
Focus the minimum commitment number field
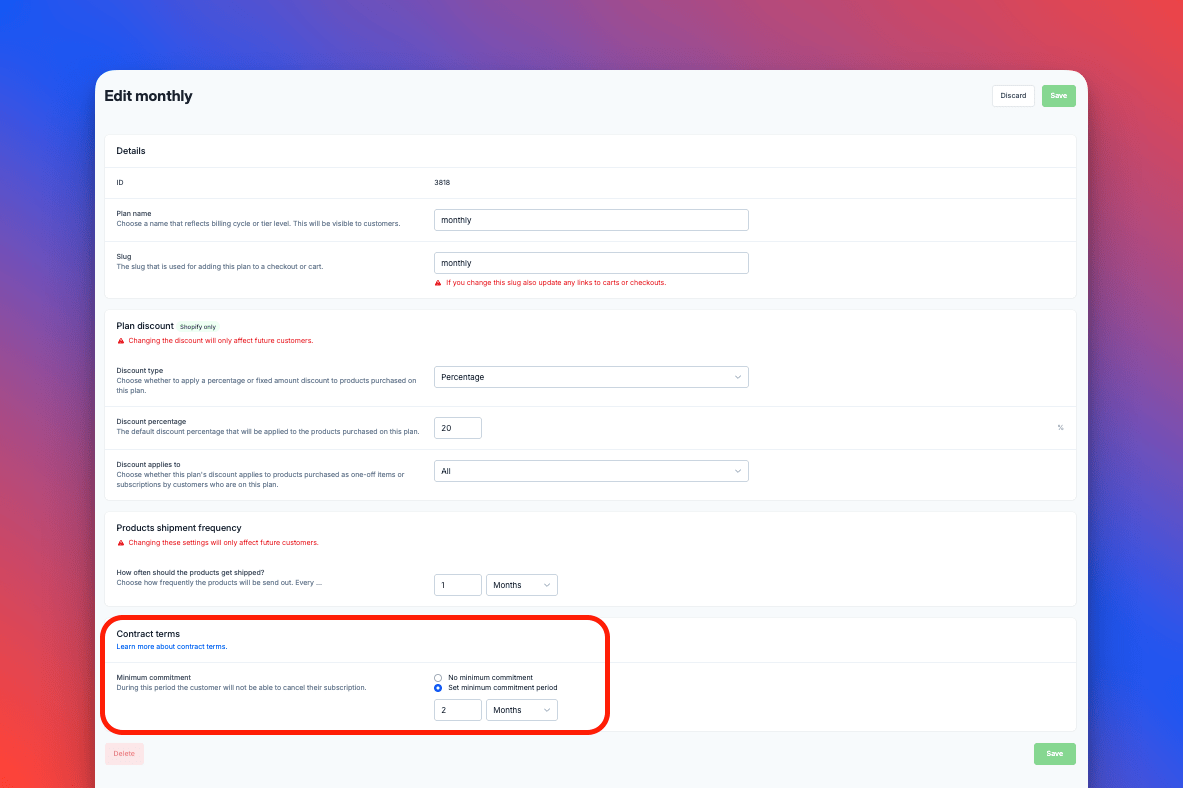pyautogui.click(x=457, y=710)
